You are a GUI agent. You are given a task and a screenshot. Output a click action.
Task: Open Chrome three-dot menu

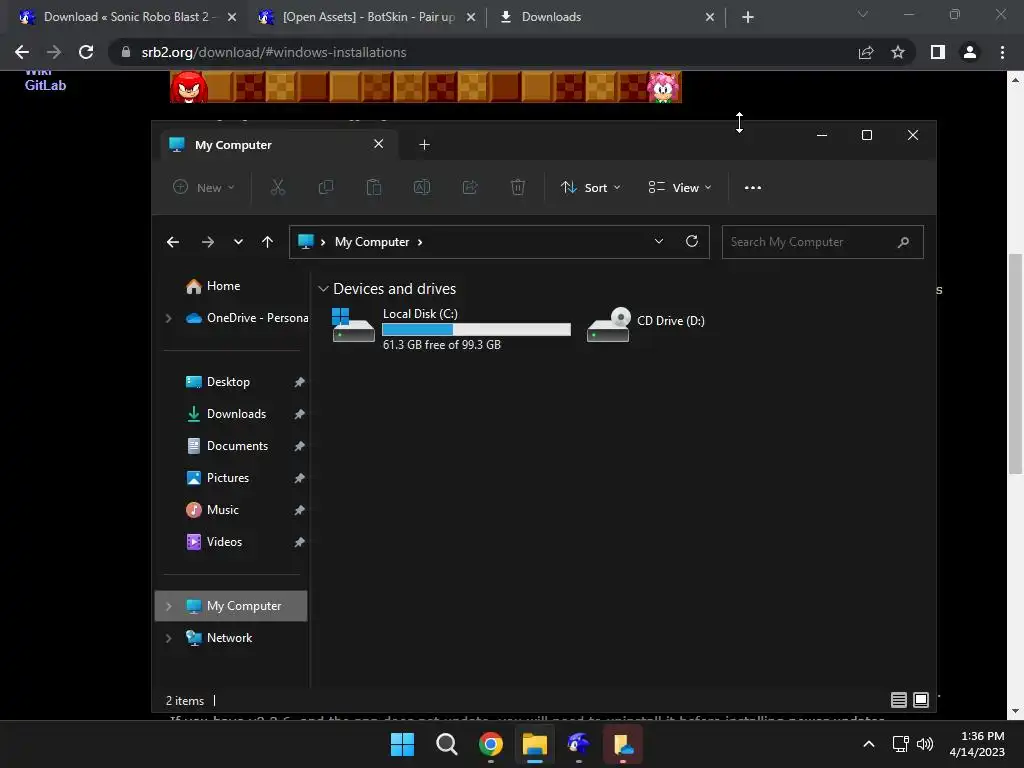1002,52
